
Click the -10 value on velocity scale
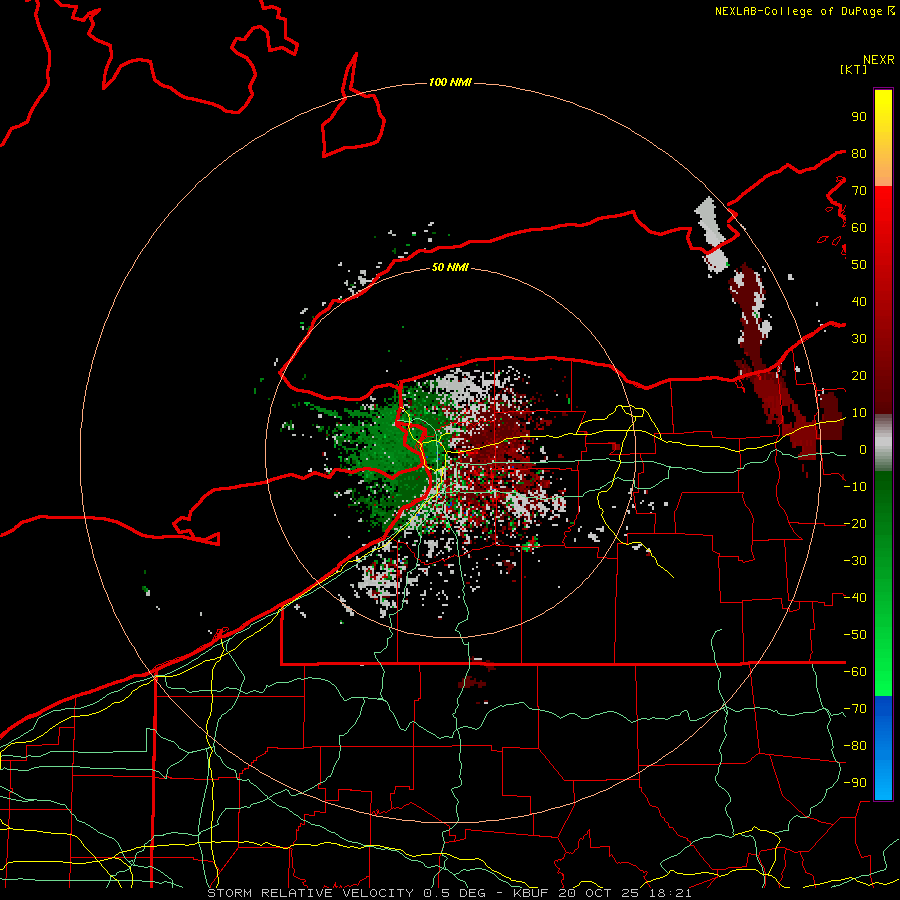pos(855,487)
